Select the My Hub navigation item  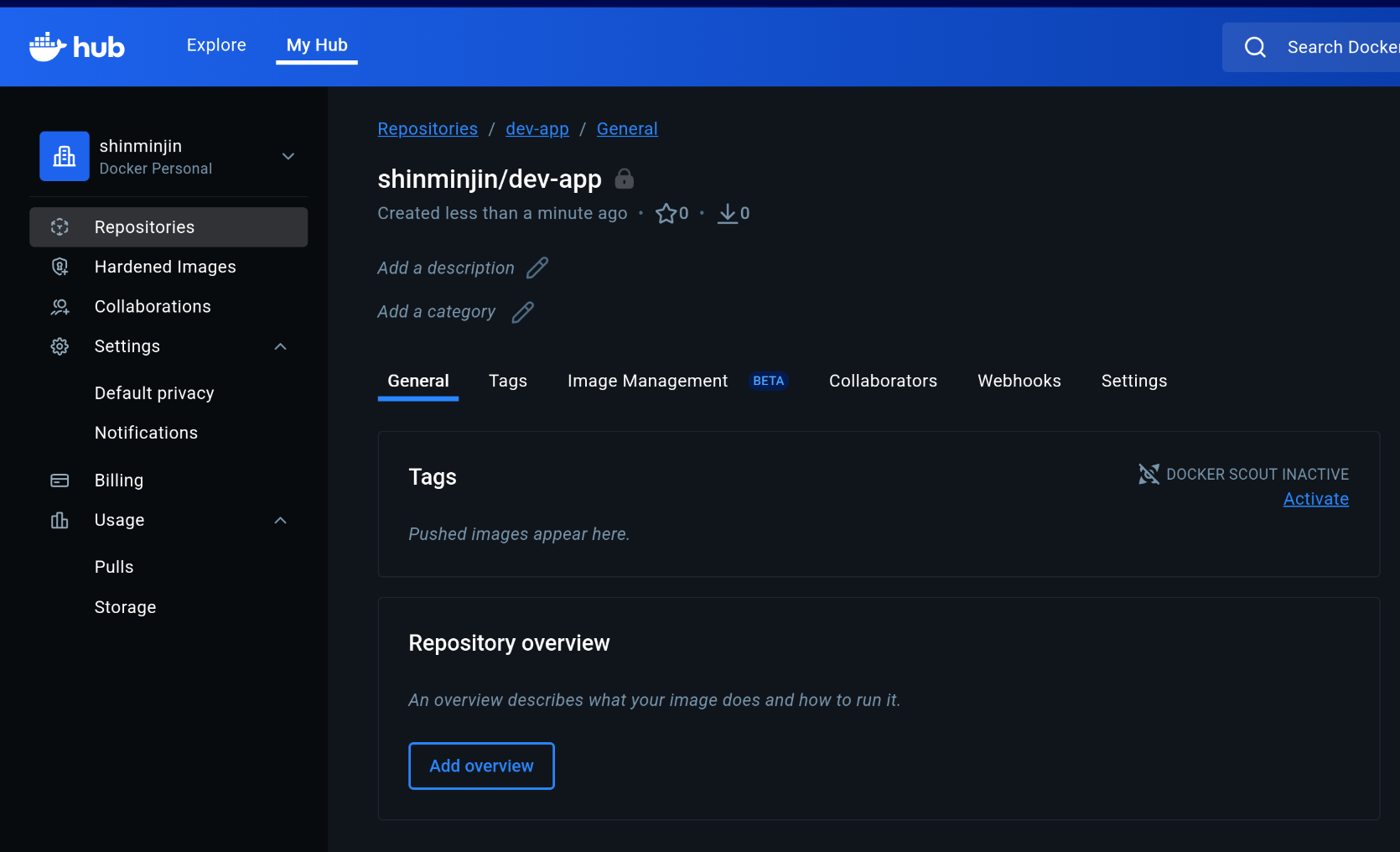pos(317,45)
